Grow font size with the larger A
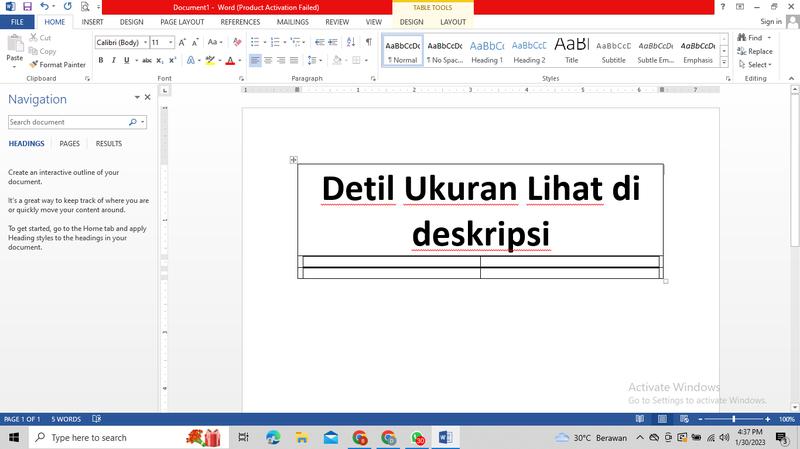The width and height of the screenshot is (800, 449). [x=182, y=42]
